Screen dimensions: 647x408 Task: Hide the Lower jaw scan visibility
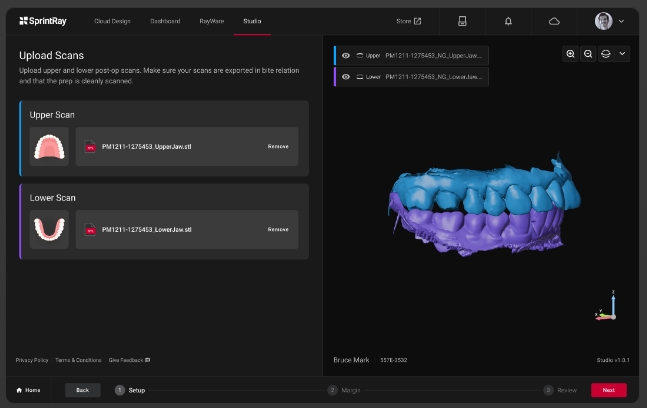click(x=346, y=76)
